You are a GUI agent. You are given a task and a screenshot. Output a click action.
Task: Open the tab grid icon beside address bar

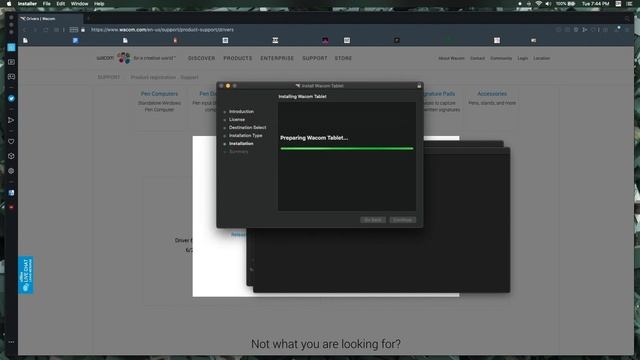click(x=73, y=30)
